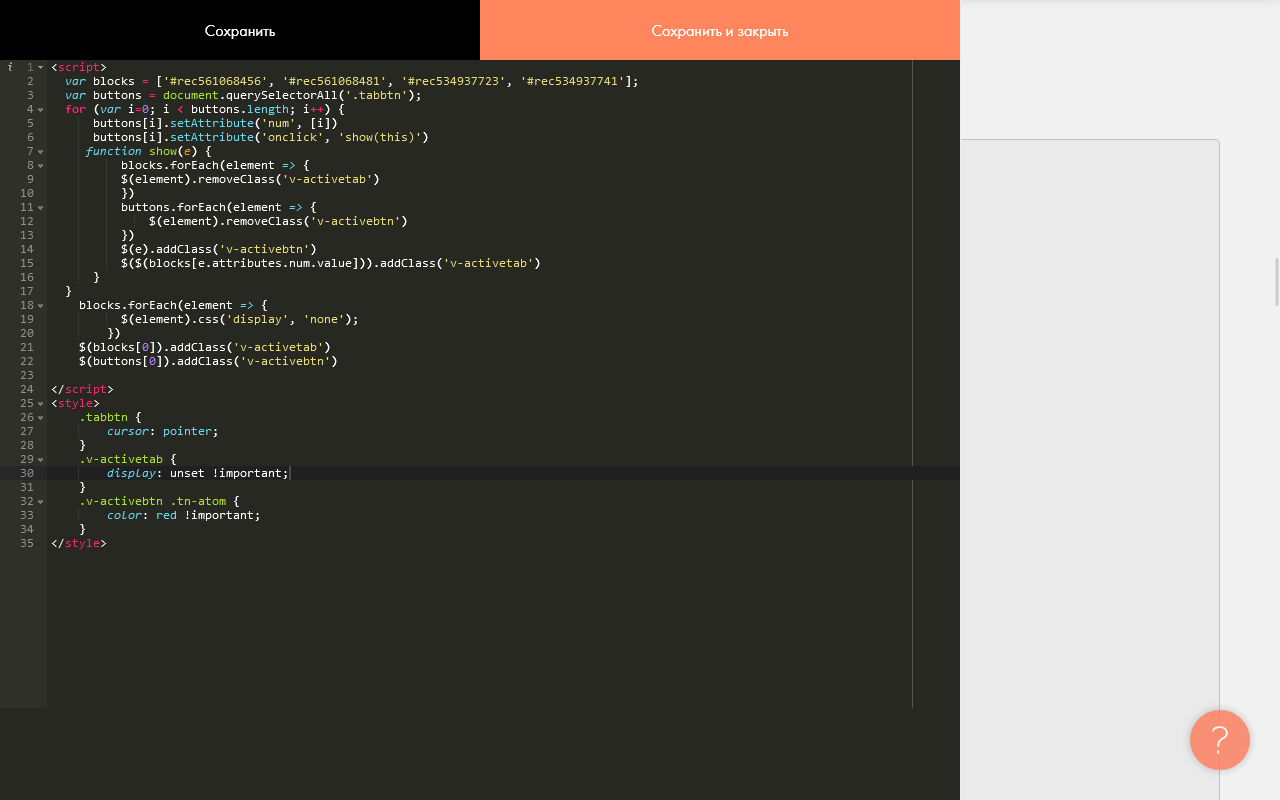Click the '.tabbtn' selector string on line 3
The width and height of the screenshot is (1280, 800).
(375, 95)
